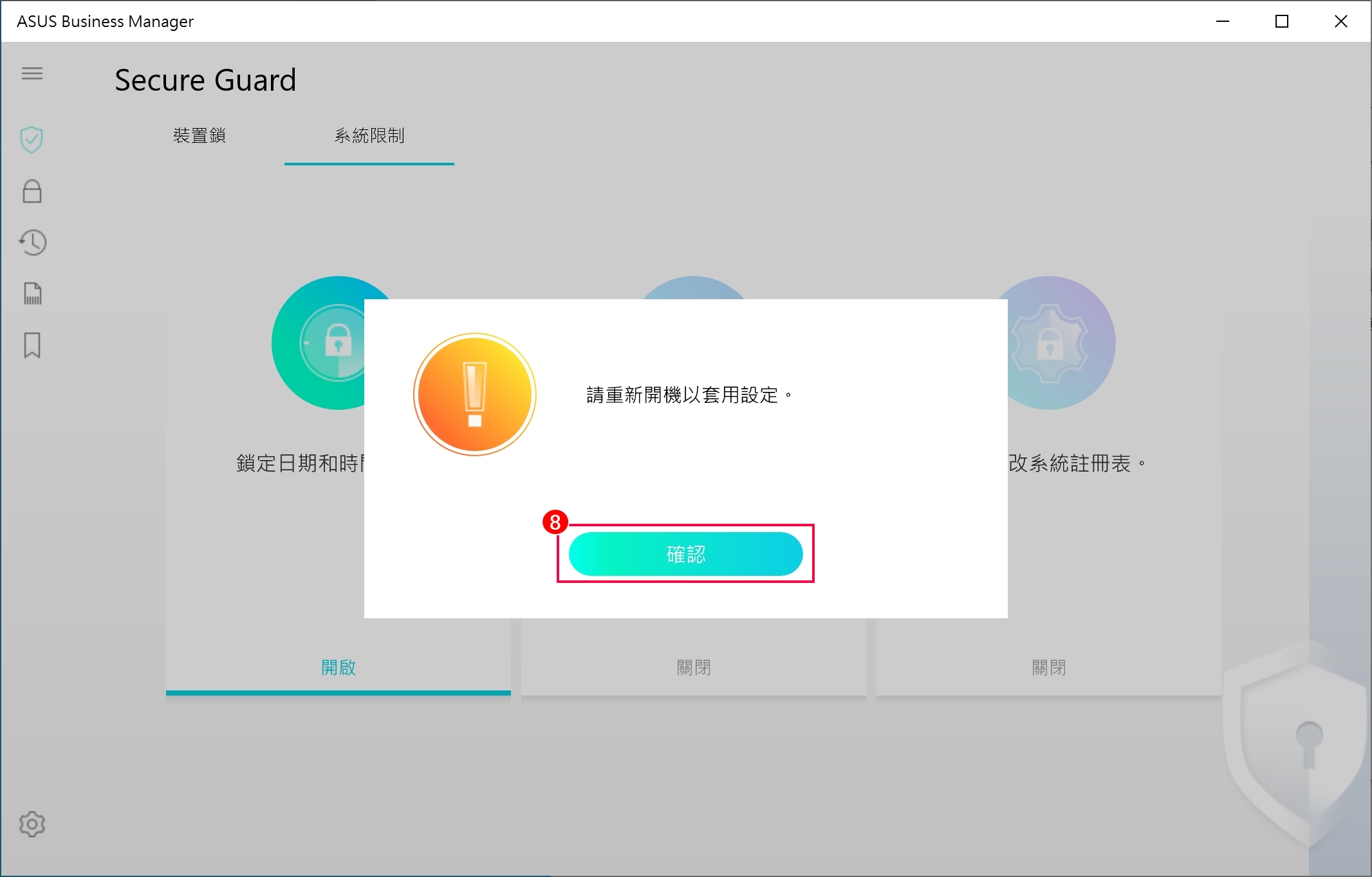Toggle the registry card's 關閉 status
Screen dimensions: 1372x877
coord(1049,667)
